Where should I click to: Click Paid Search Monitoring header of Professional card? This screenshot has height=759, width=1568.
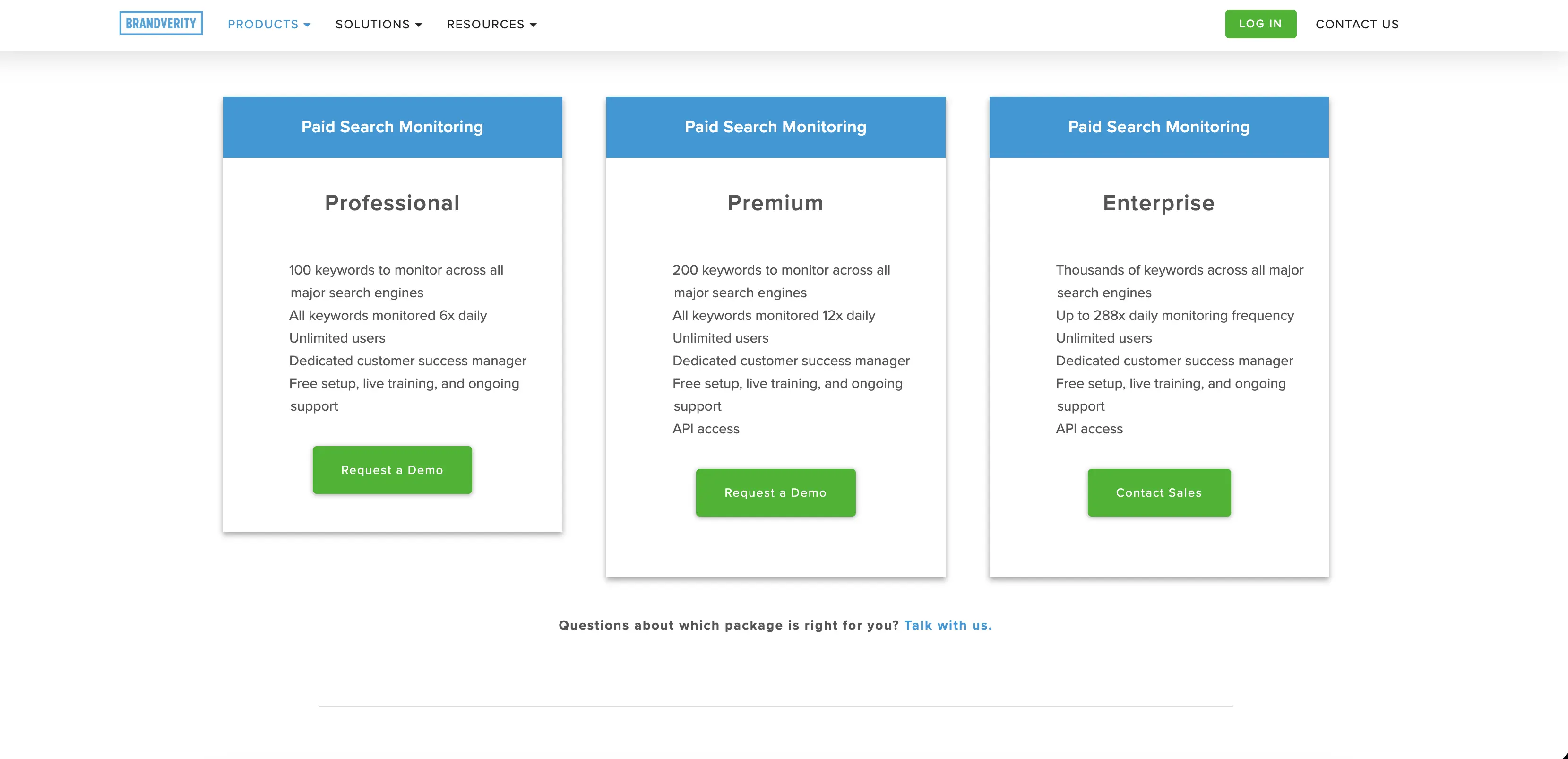(x=392, y=127)
